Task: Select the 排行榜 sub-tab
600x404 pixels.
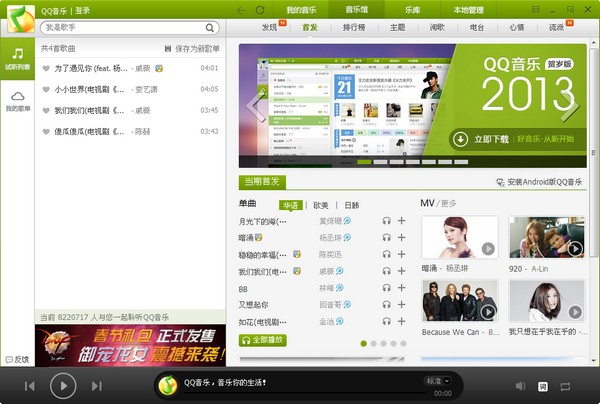Action: coord(354,28)
